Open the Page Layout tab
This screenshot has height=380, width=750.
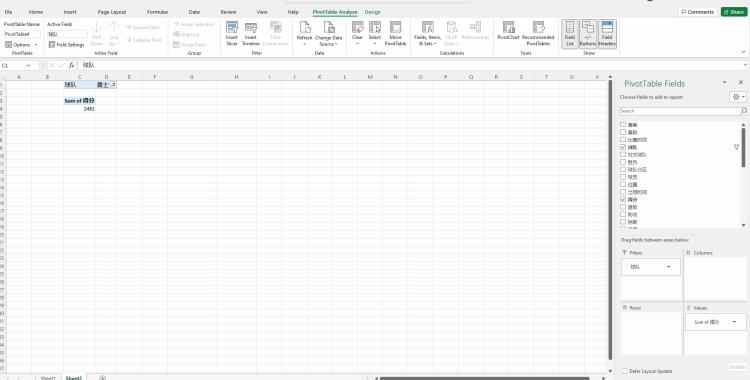point(111,12)
